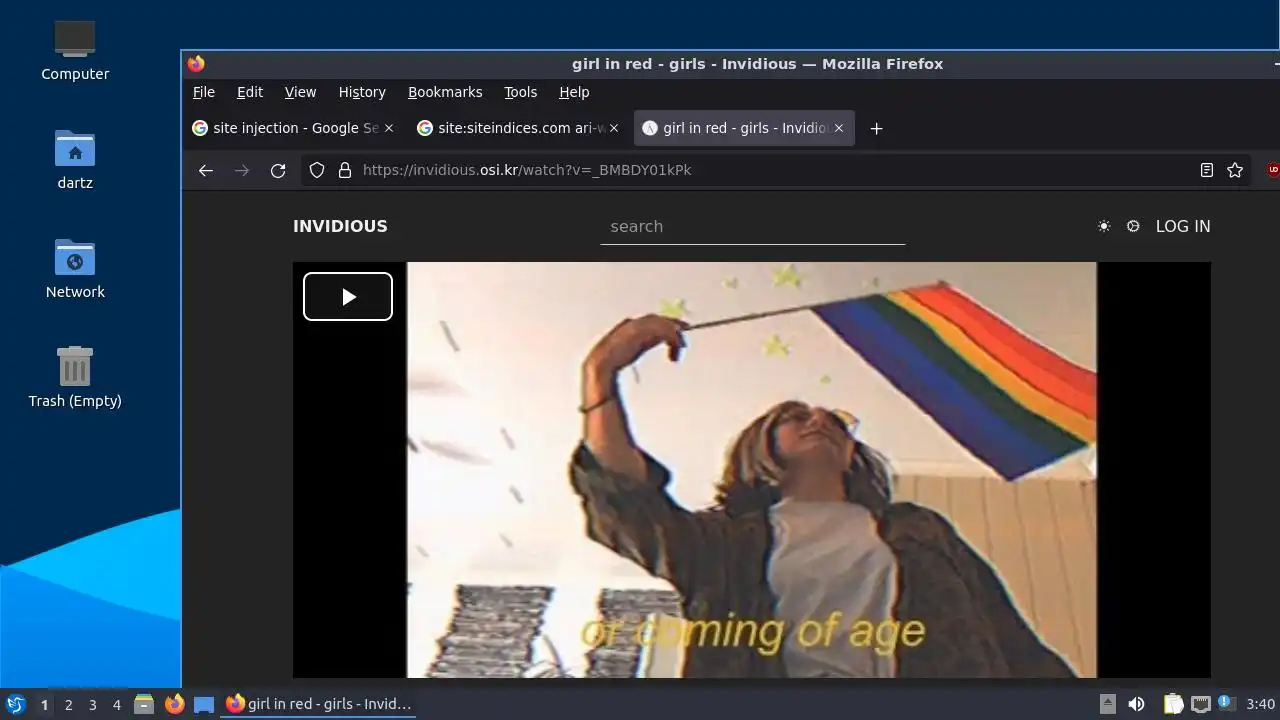Show site security padlock info

click(345, 170)
